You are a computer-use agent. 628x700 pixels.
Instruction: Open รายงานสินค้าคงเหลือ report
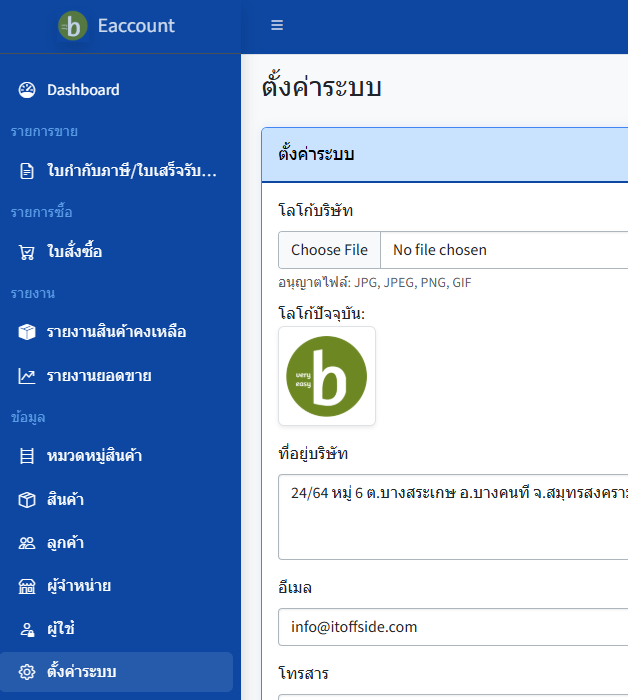click(116, 332)
